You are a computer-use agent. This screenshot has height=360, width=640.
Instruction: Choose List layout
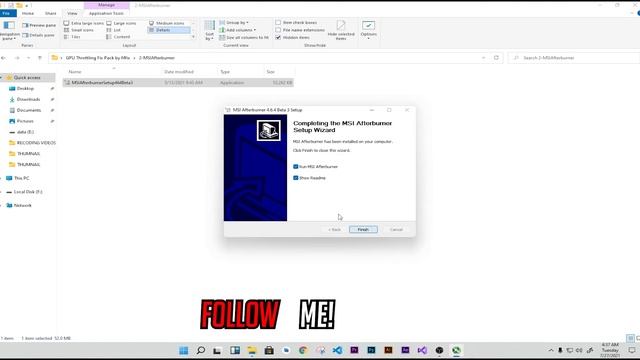click(x=113, y=30)
